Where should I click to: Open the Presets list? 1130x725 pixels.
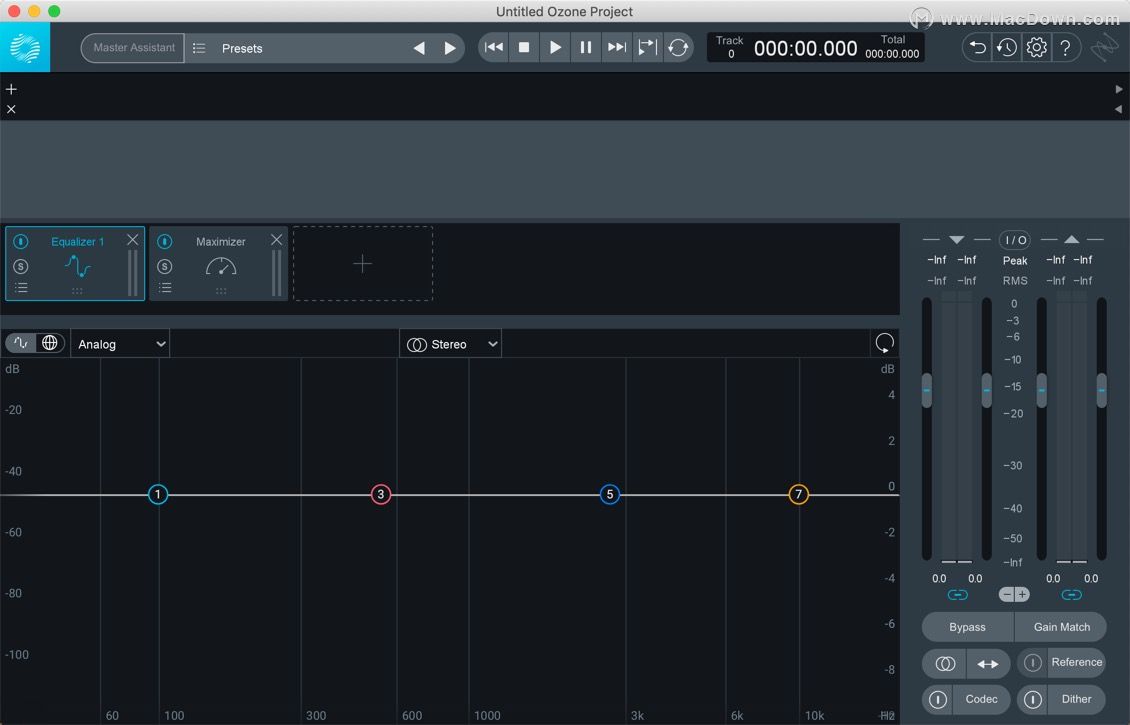pyautogui.click(x=242, y=48)
